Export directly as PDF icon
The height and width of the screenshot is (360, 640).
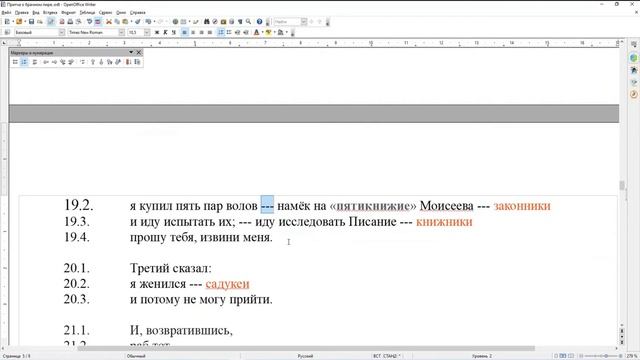pyautogui.click(x=62, y=22)
